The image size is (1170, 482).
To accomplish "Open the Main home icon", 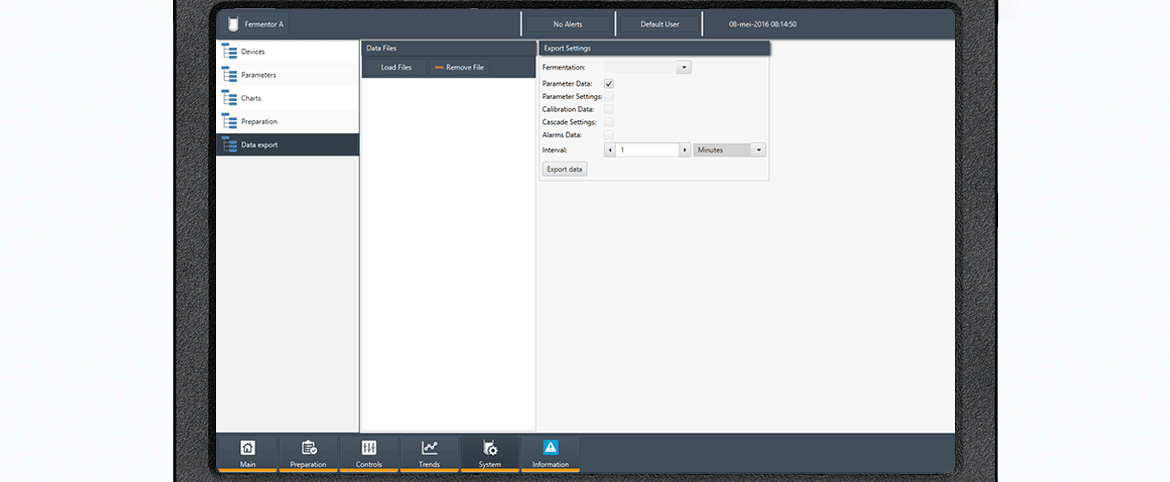I will tap(247, 448).
